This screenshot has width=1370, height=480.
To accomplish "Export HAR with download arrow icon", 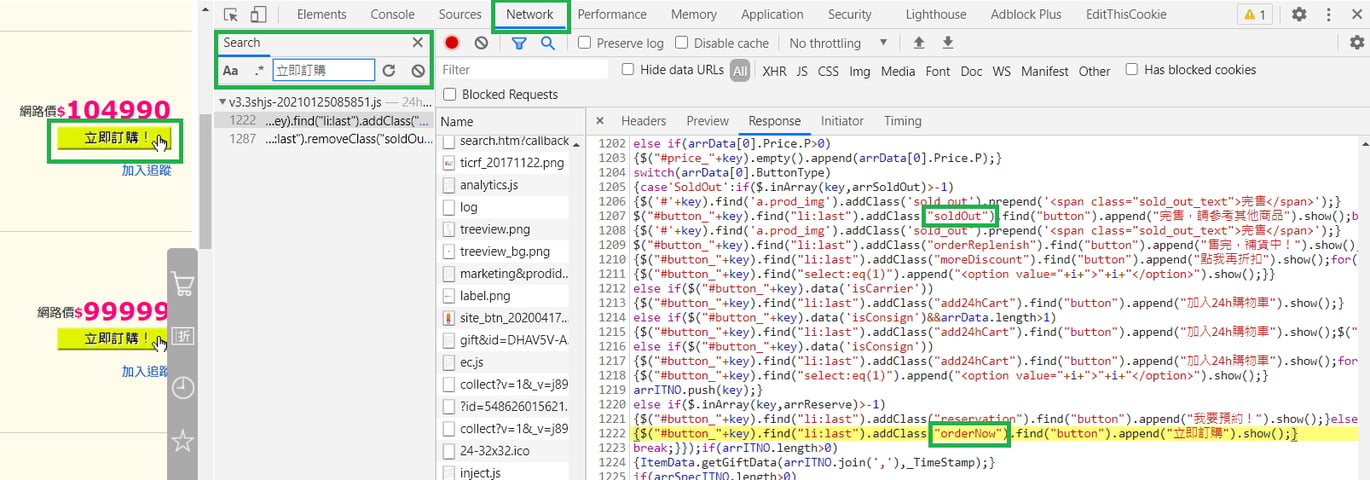I will [948, 43].
